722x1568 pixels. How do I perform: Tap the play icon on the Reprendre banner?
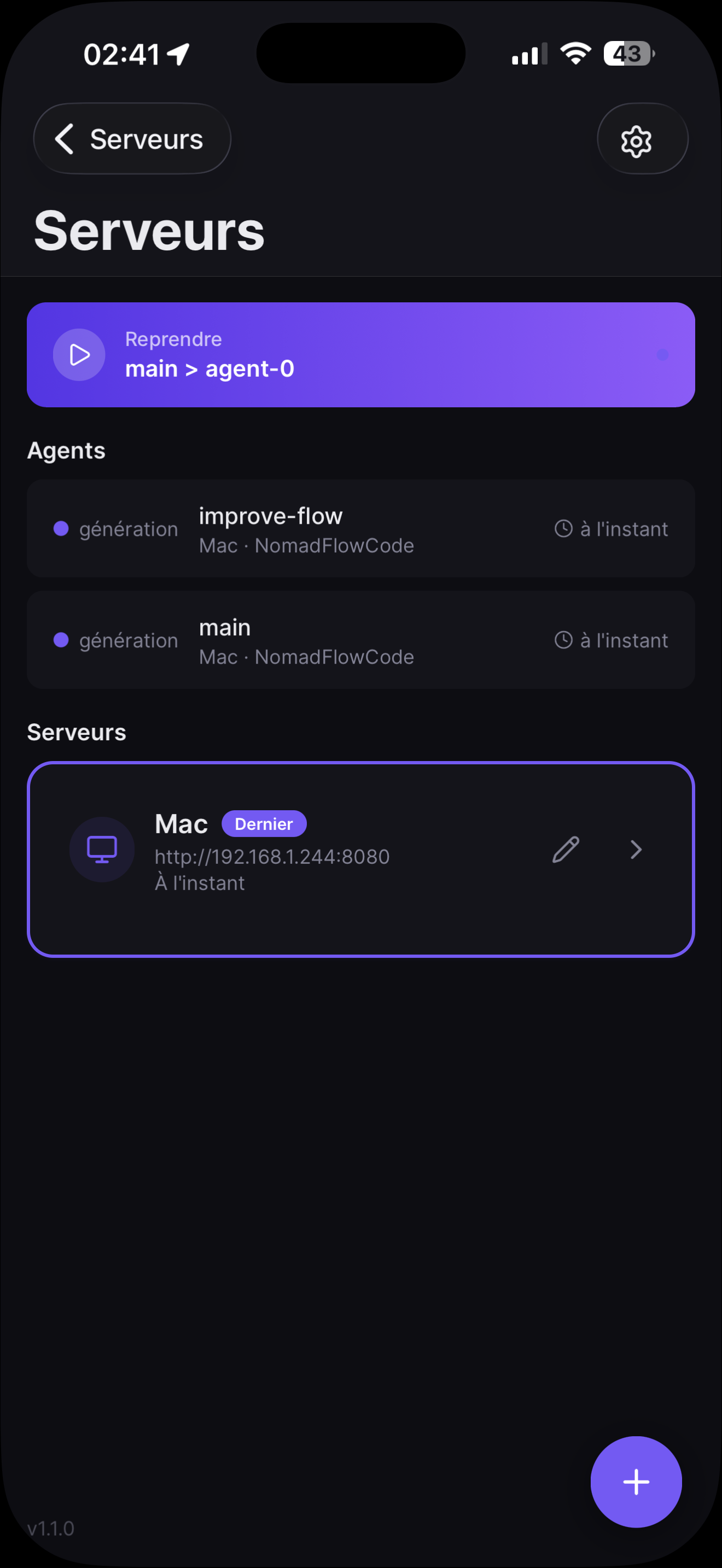click(x=79, y=354)
